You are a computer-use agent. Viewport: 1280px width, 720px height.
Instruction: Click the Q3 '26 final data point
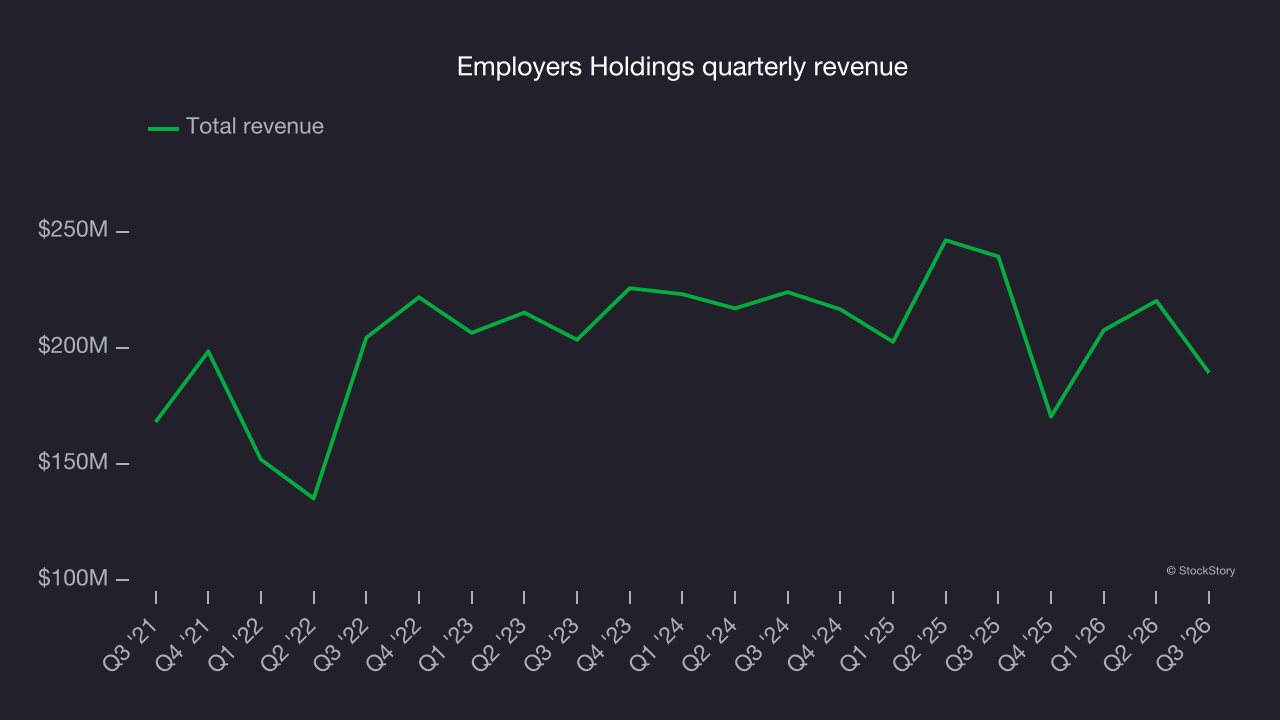click(1208, 372)
